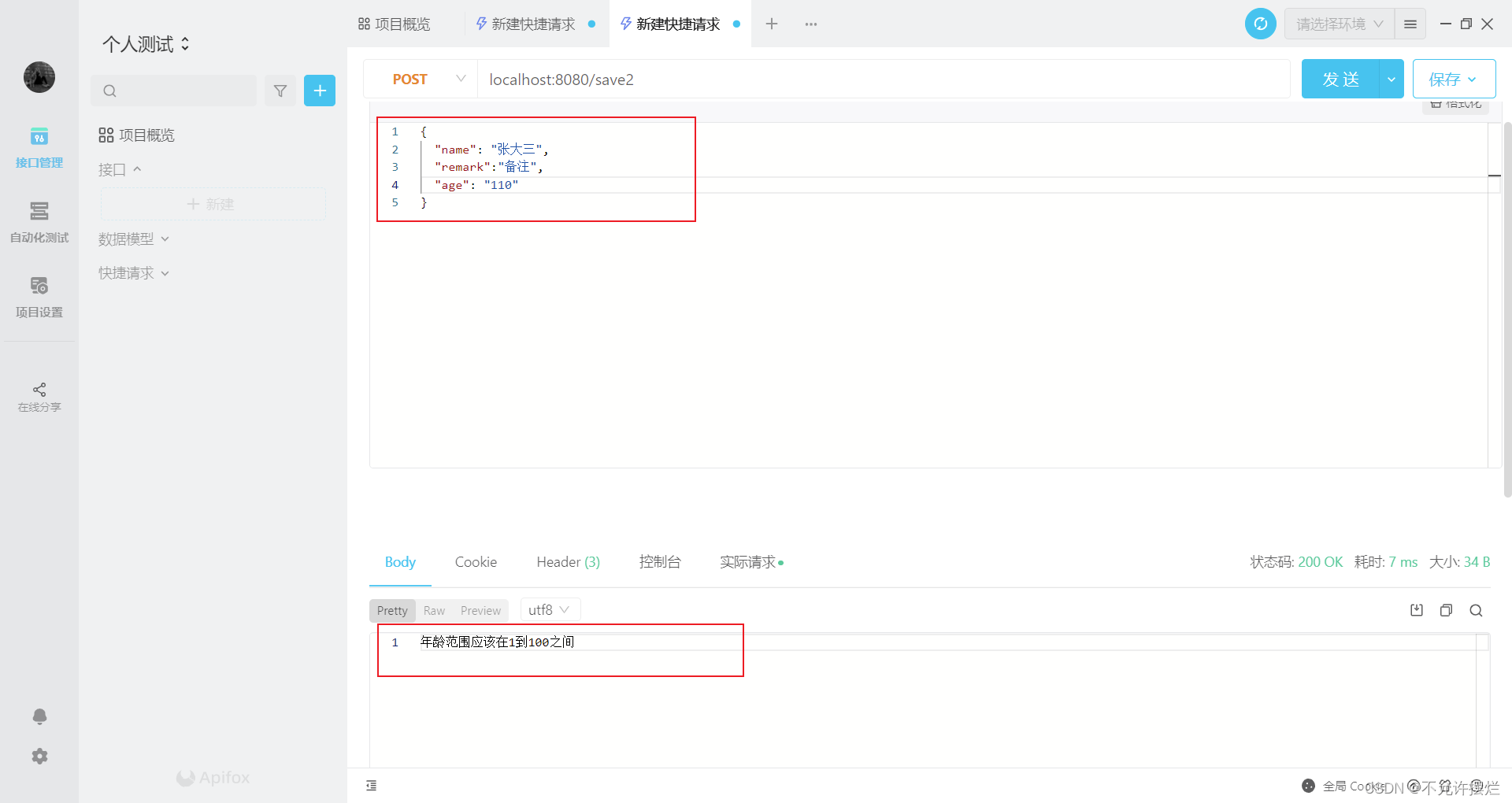Image resolution: width=1512 pixels, height=803 pixels.
Task: Click the 7 ms response time value
Action: tap(1403, 562)
